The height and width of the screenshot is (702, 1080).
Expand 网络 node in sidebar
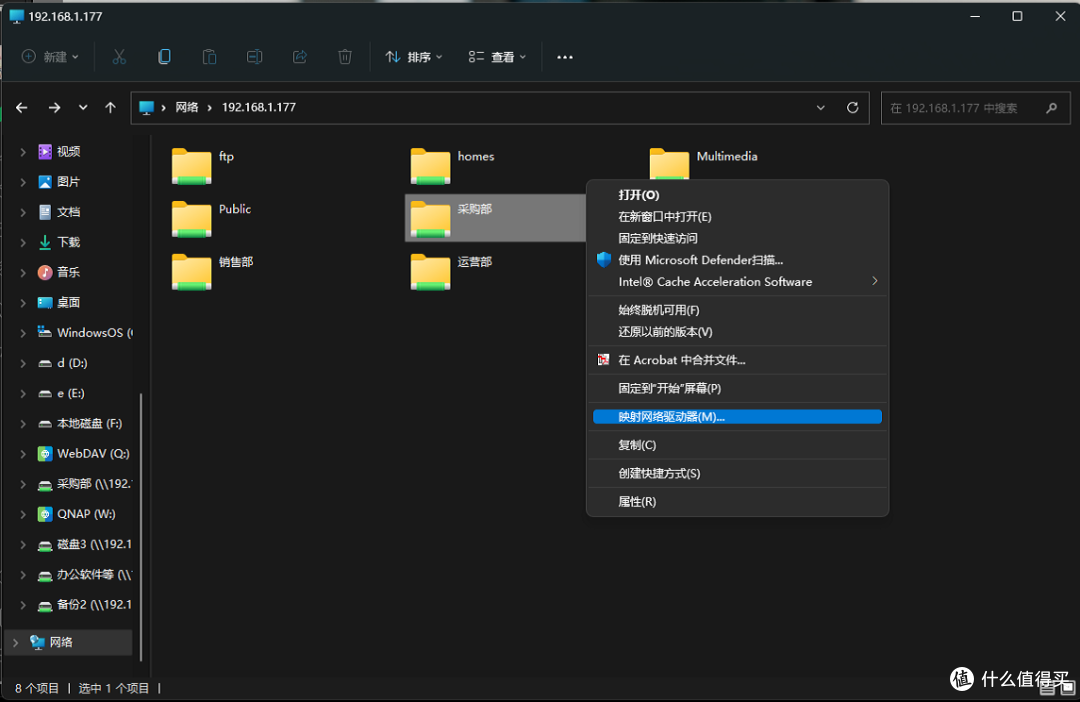point(15,642)
